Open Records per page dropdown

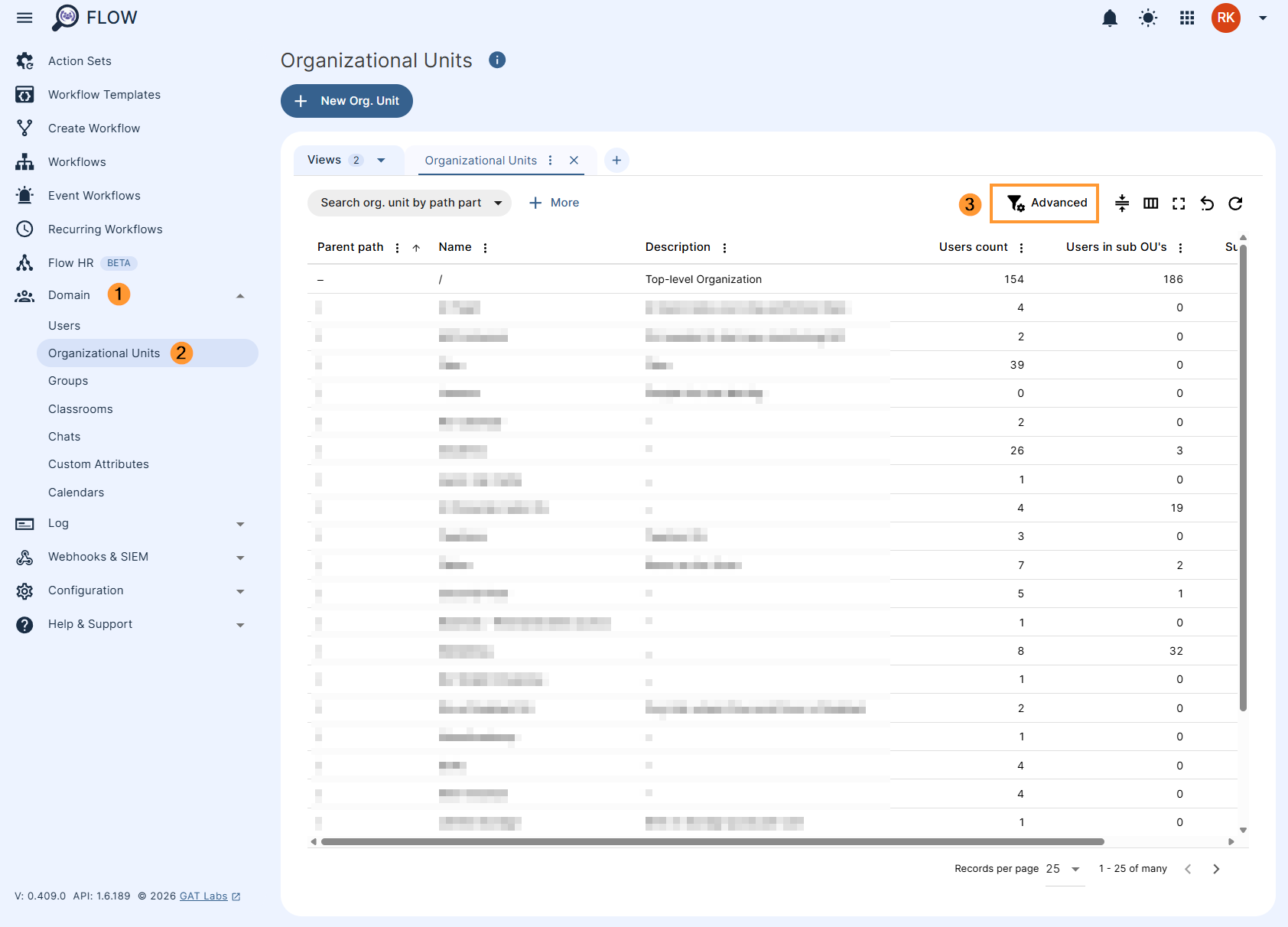[1064, 869]
